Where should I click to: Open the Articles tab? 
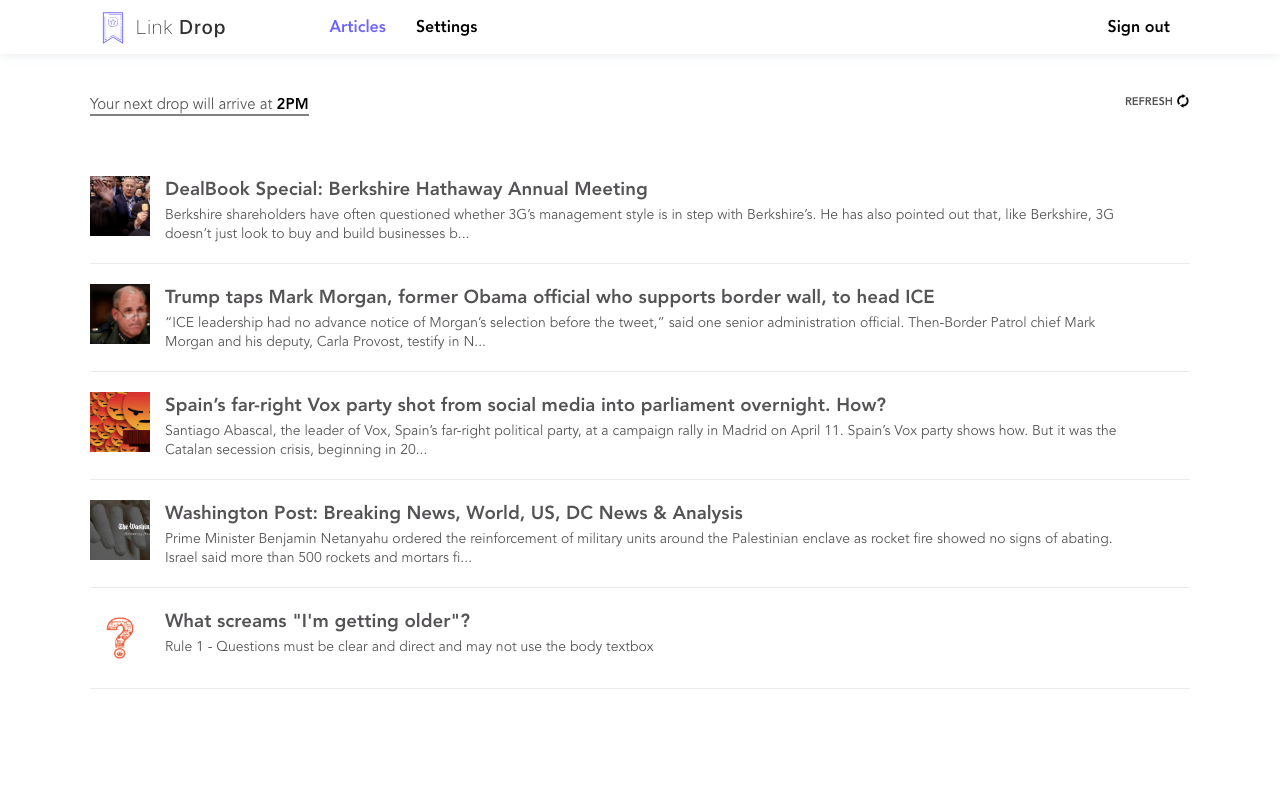pyautogui.click(x=357, y=27)
